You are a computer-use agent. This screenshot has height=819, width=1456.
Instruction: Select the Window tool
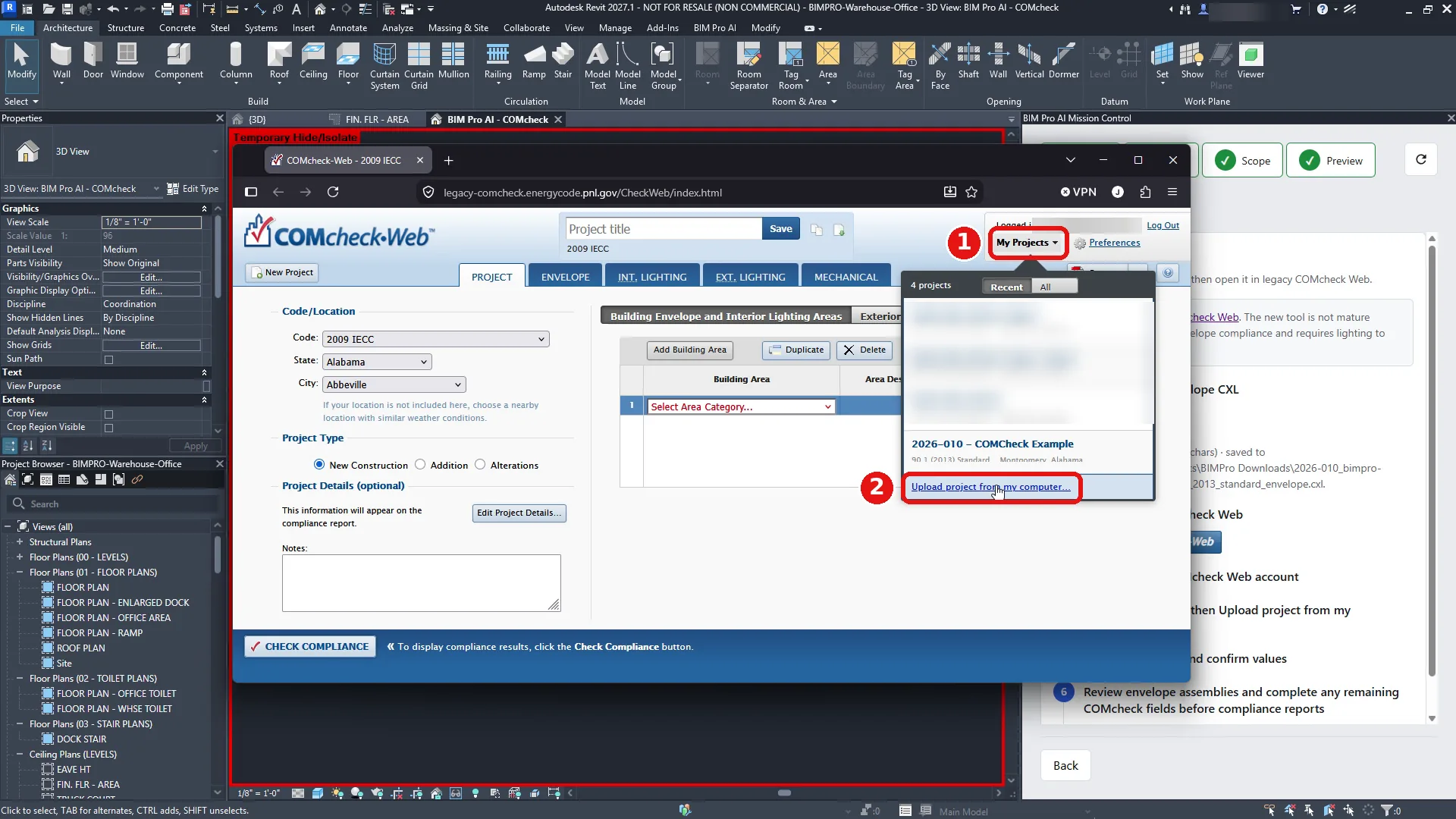(x=127, y=61)
